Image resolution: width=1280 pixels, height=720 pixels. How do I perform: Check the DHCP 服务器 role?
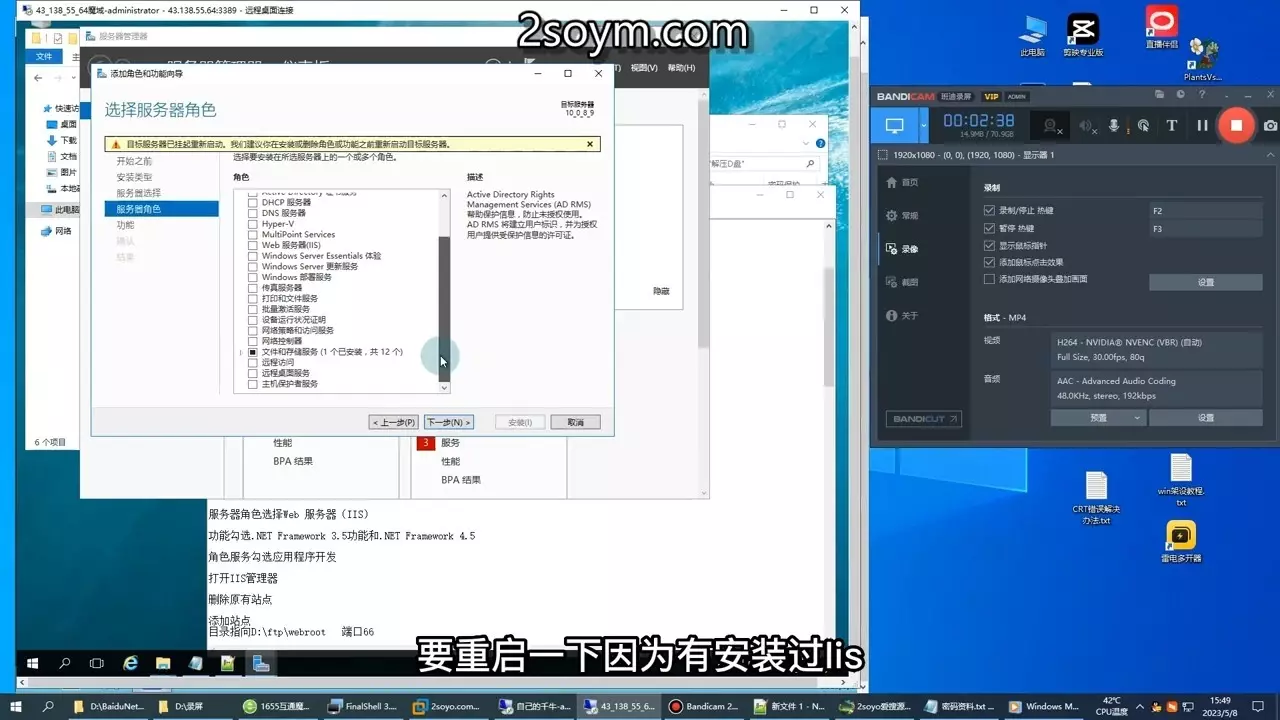pos(253,202)
